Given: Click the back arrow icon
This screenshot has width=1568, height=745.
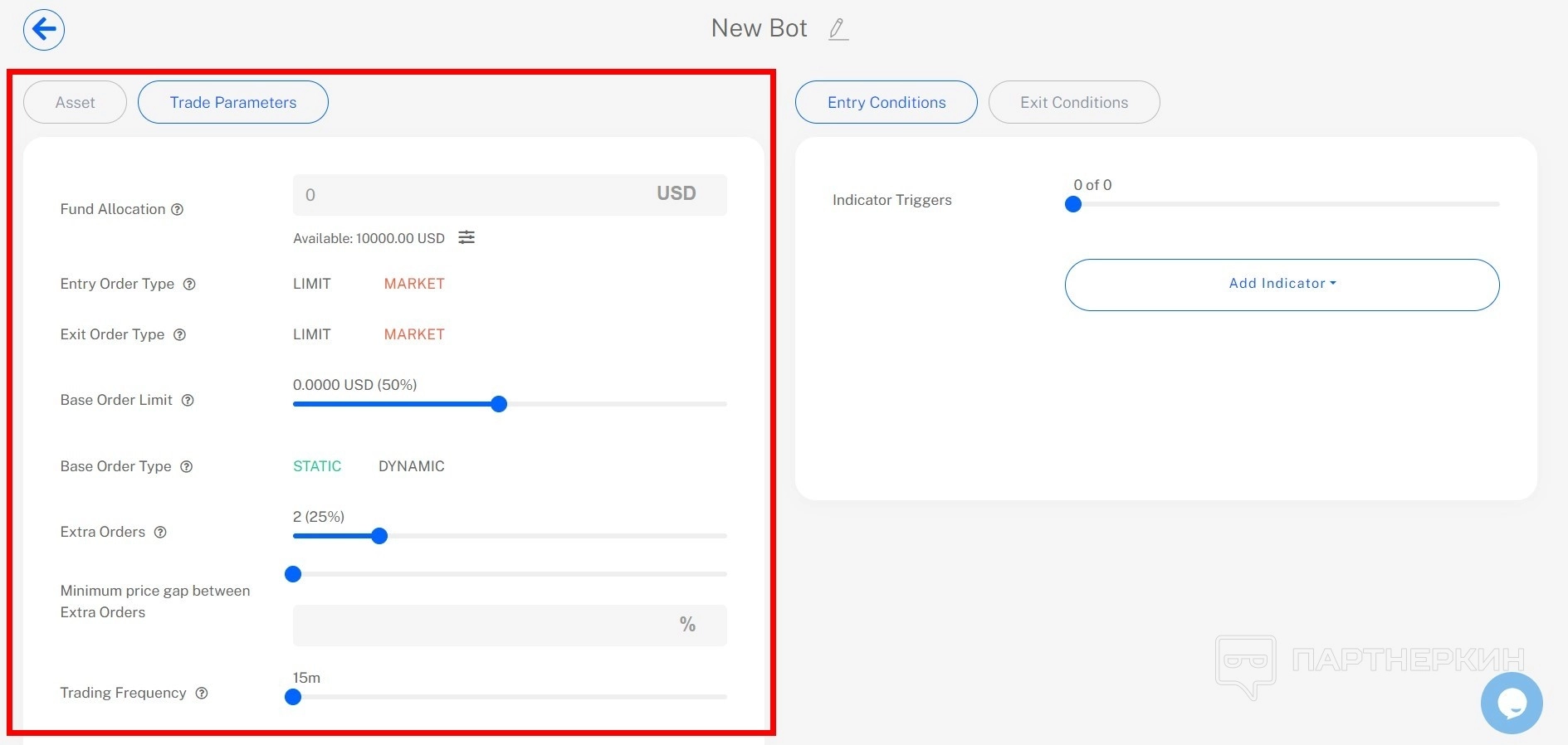Looking at the screenshot, I should coord(44,30).
